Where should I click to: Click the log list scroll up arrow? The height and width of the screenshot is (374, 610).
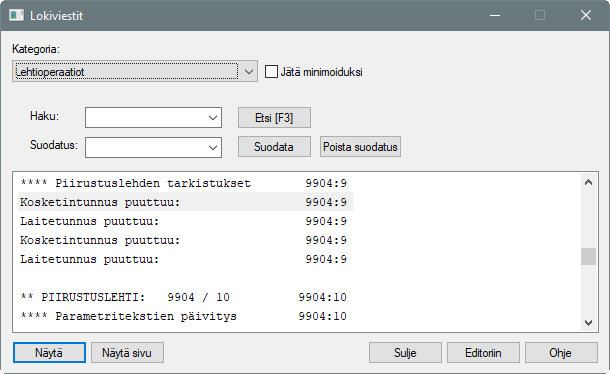pyautogui.click(x=589, y=182)
